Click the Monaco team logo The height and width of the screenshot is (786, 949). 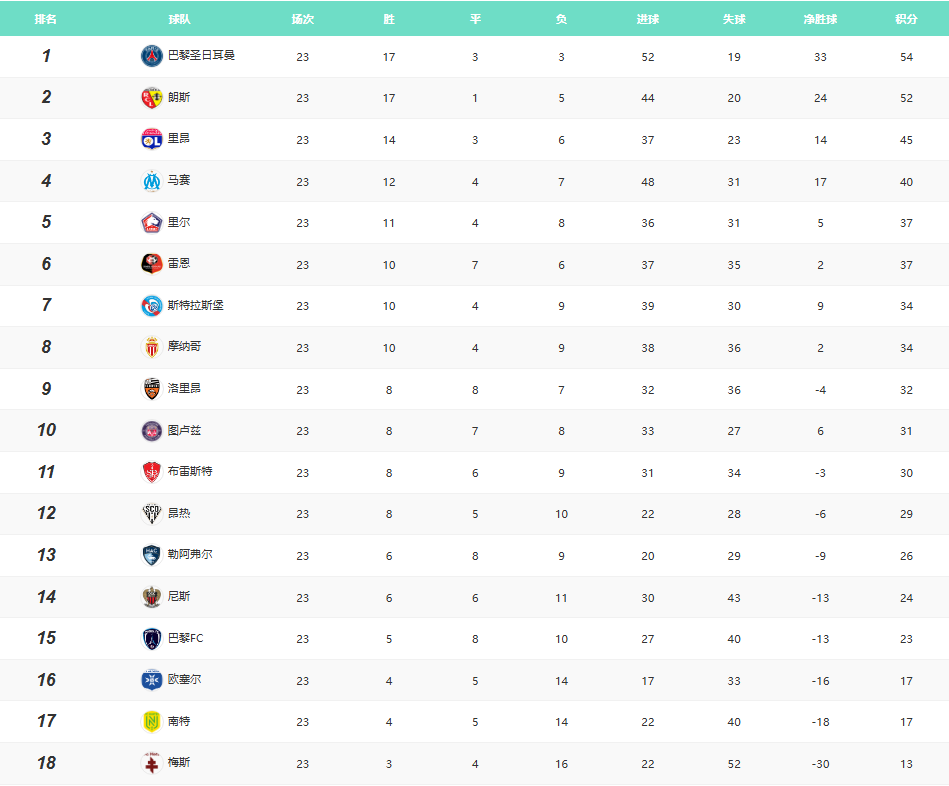(151, 347)
